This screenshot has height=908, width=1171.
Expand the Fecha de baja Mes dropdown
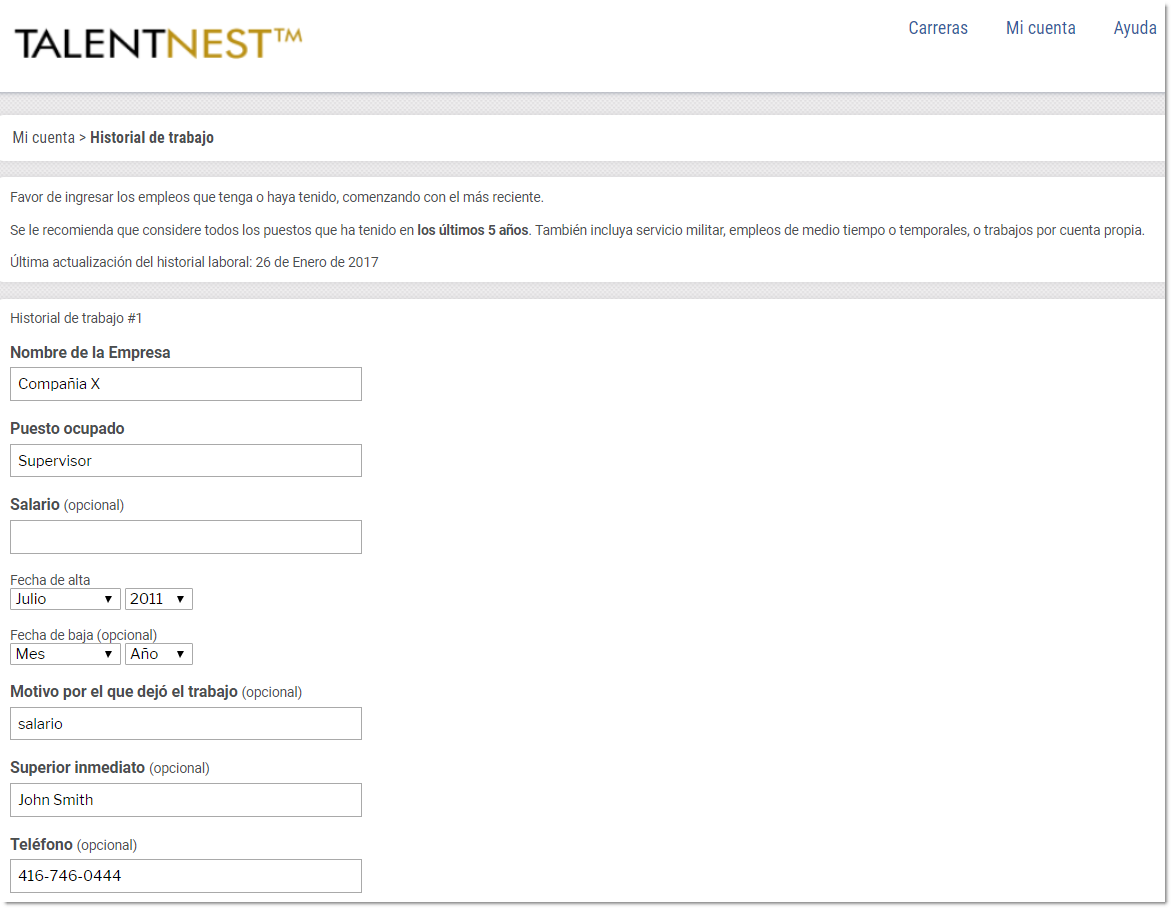(65, 654)
